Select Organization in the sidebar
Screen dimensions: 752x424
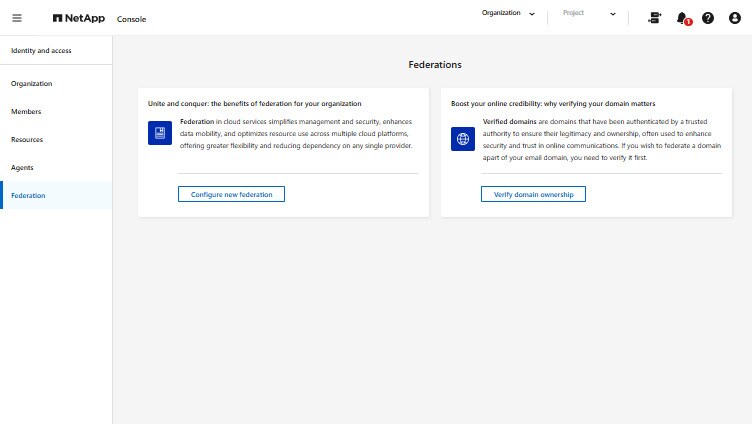click(x=32, y=84)
